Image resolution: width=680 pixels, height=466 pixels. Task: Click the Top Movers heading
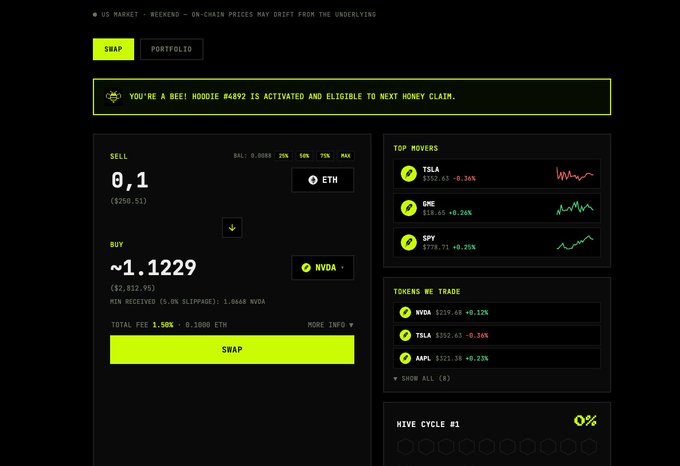[415, 148]
